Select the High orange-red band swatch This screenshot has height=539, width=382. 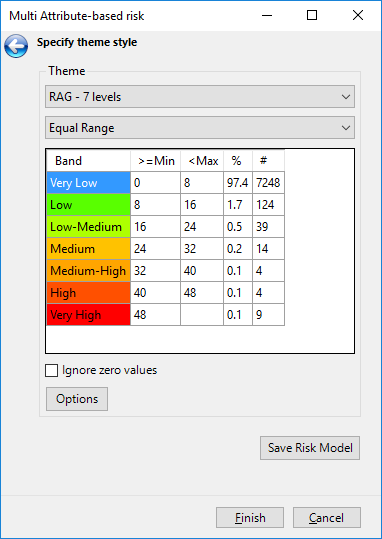88,293
